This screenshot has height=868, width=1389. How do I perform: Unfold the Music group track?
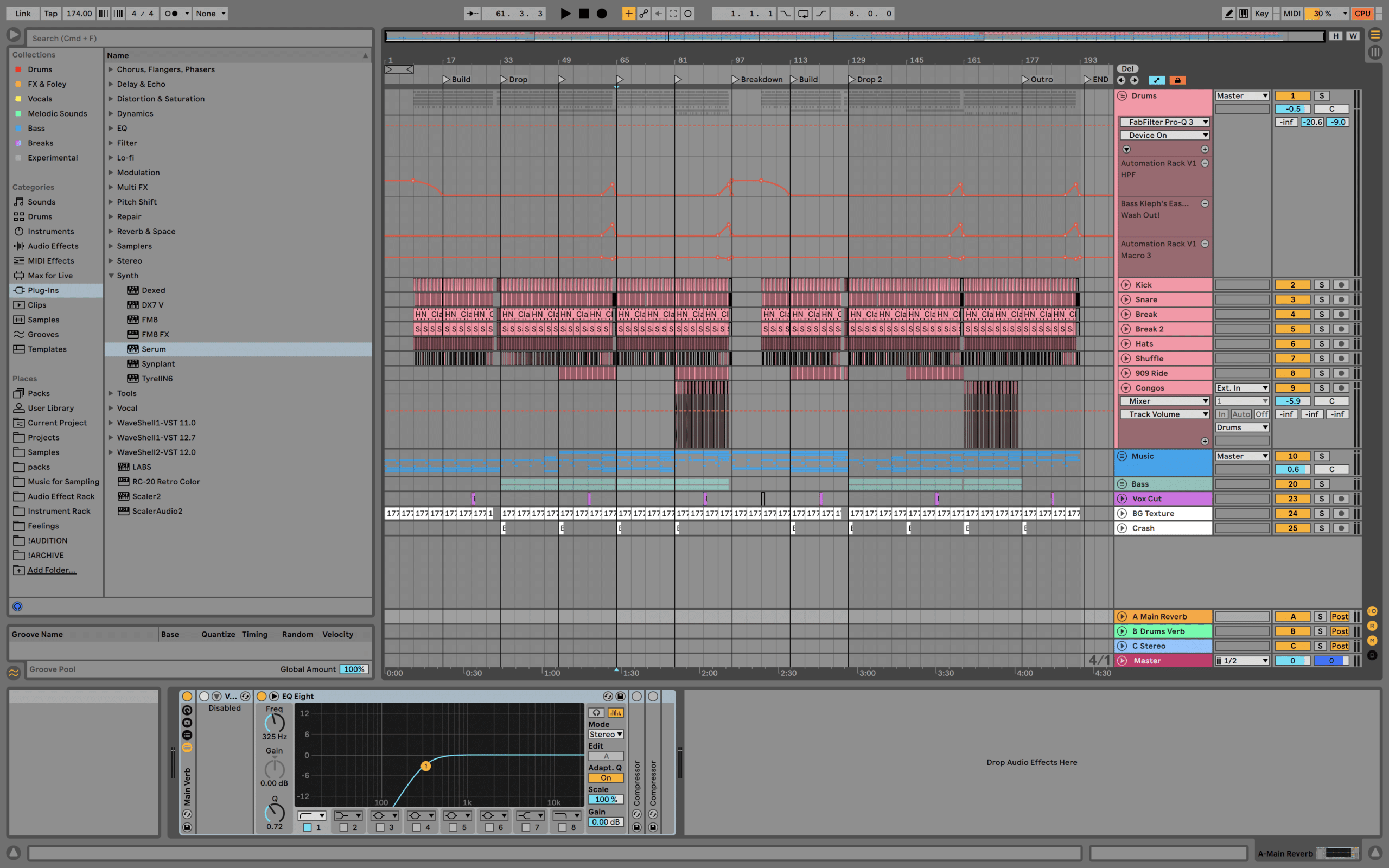1122,456
